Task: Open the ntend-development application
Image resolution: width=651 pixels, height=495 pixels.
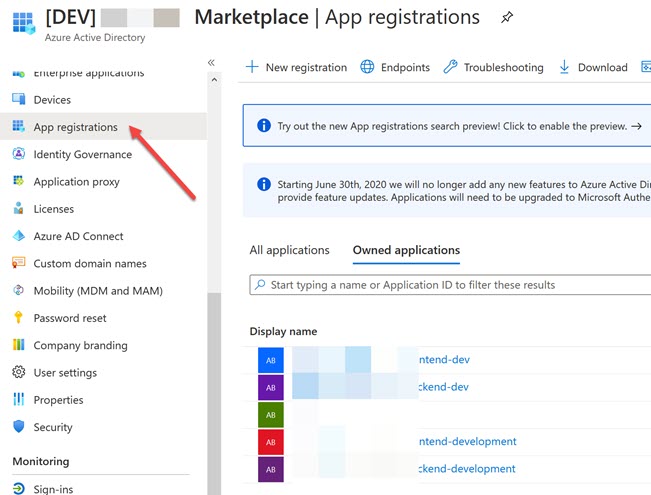Action: click(467, 441)
